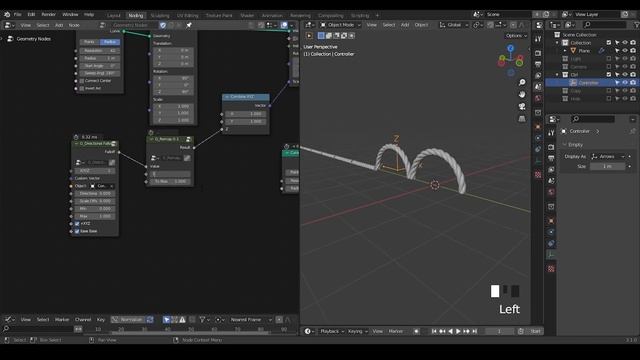This screenshot has width=640, height=360.
Task: Click the Z axis on navigation gizmo
Action: (511, 48)
